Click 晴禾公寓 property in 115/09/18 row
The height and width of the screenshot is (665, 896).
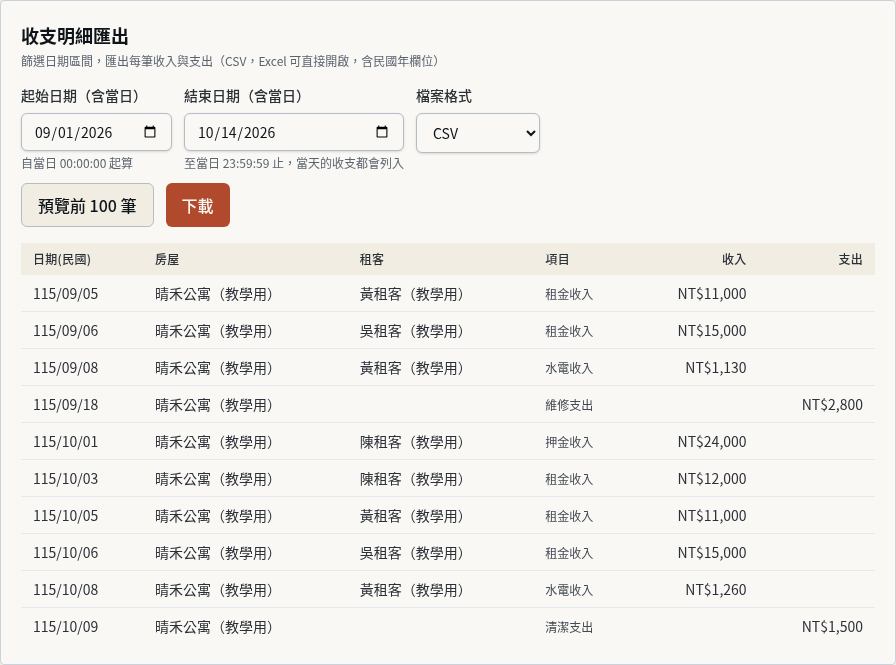(214, 405)
